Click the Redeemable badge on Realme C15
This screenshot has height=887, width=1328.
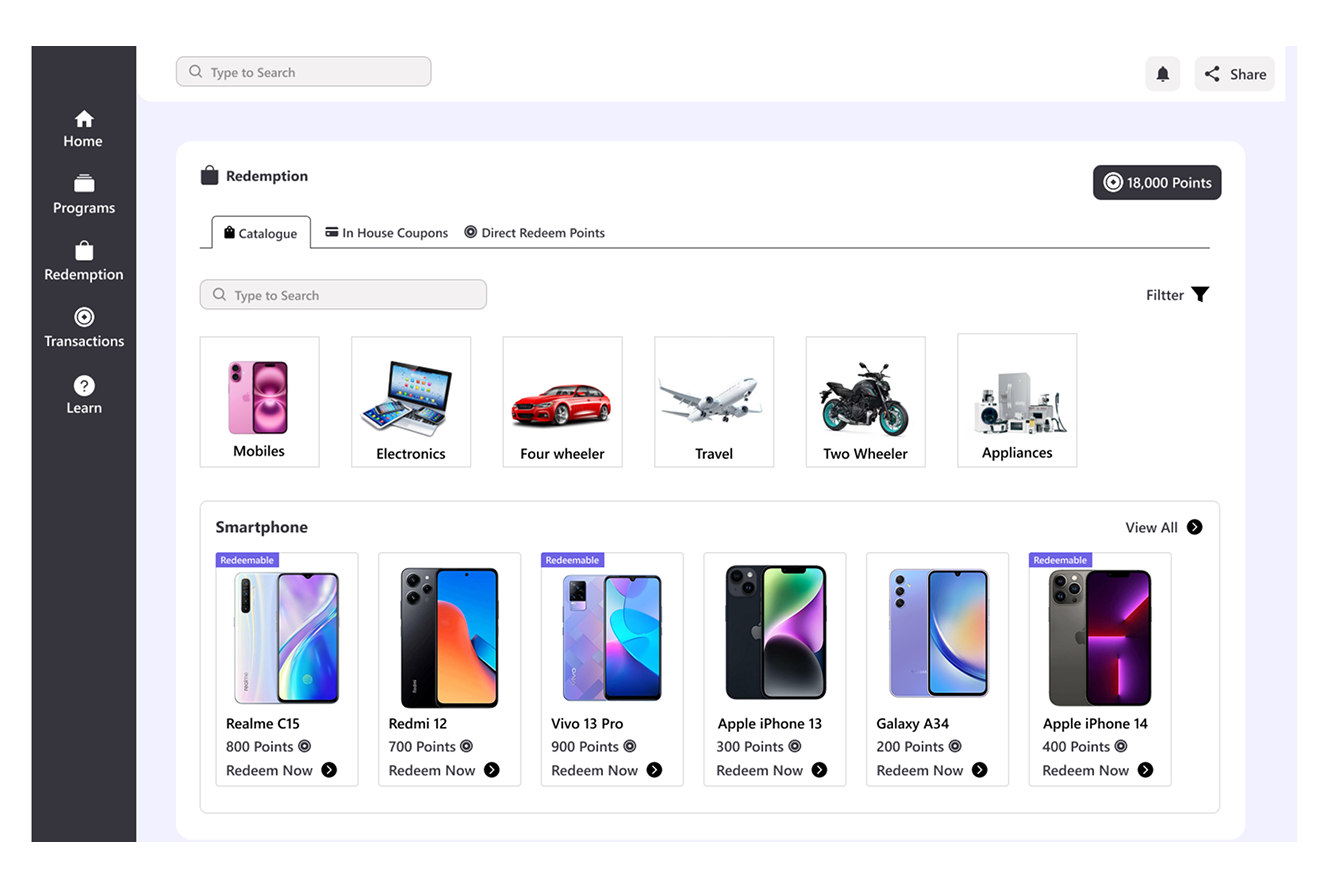point(247,560)
